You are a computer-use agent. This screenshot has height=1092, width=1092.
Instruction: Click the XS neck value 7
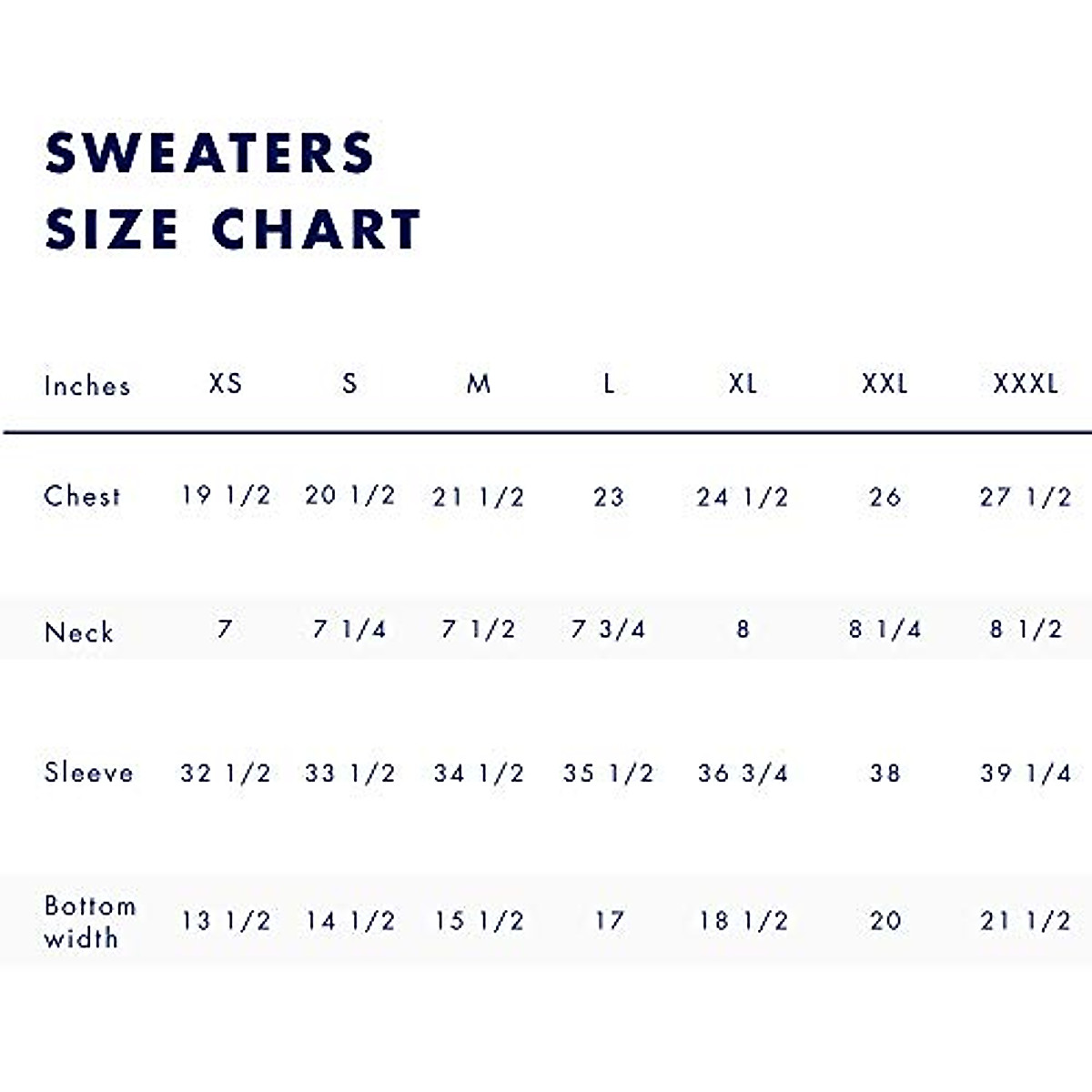click(225, 629)
